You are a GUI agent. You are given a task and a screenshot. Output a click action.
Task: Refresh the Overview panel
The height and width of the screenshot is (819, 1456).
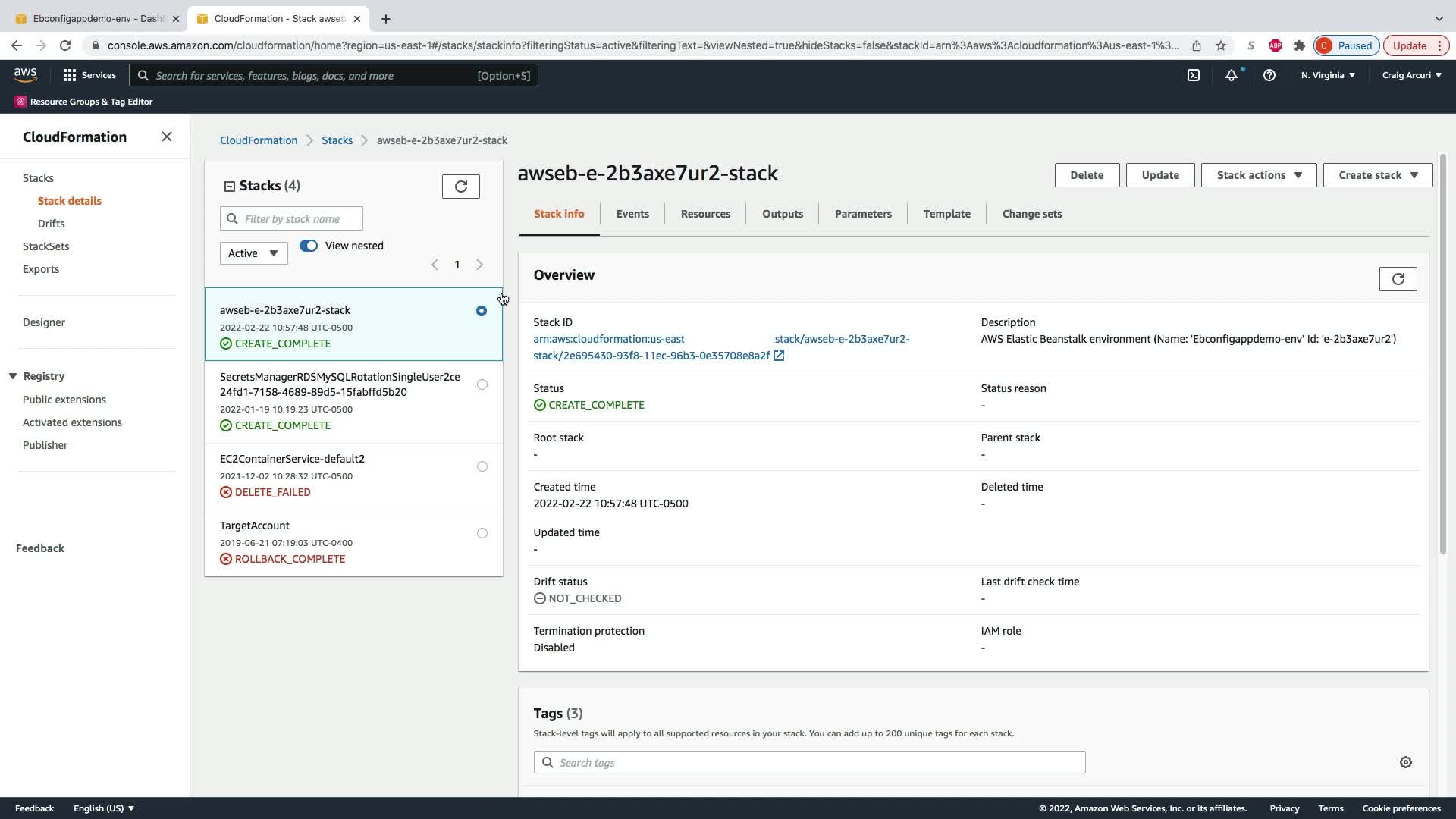point(1398,279)
